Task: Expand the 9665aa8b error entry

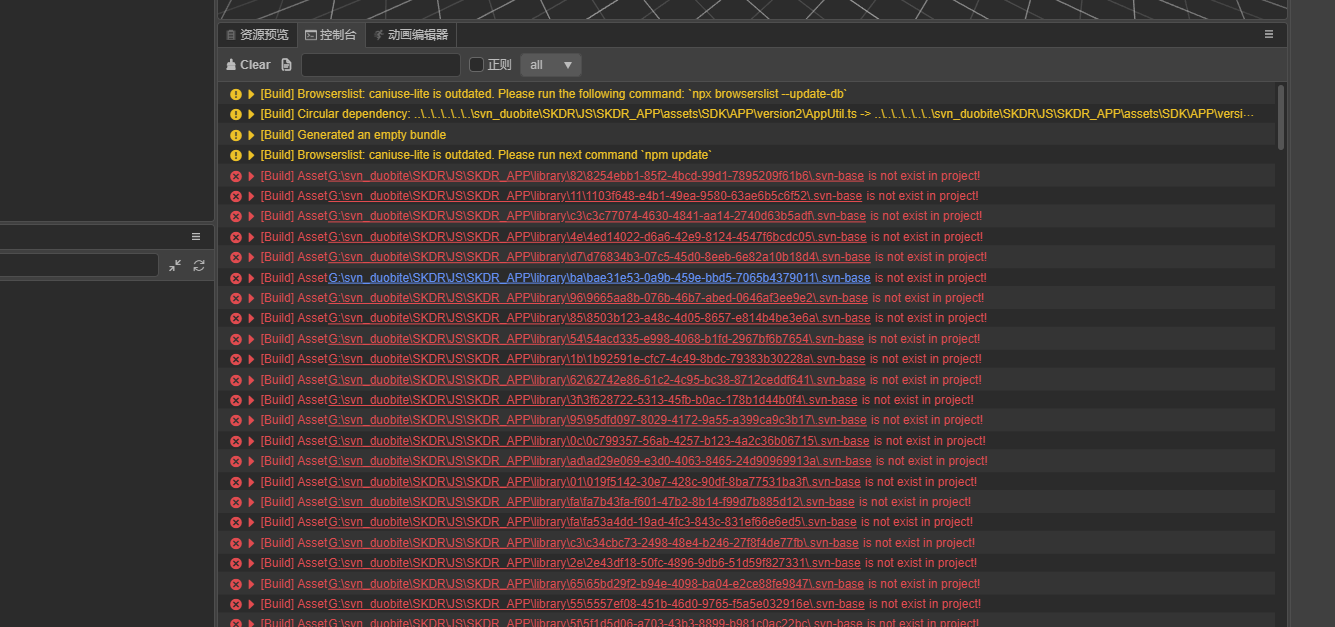Action: [x=252, y=298]
